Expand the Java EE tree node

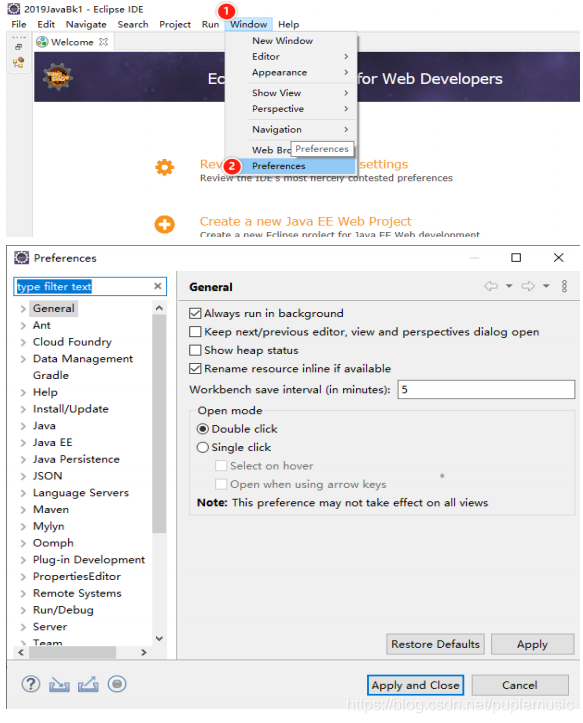tap(23, 443)
